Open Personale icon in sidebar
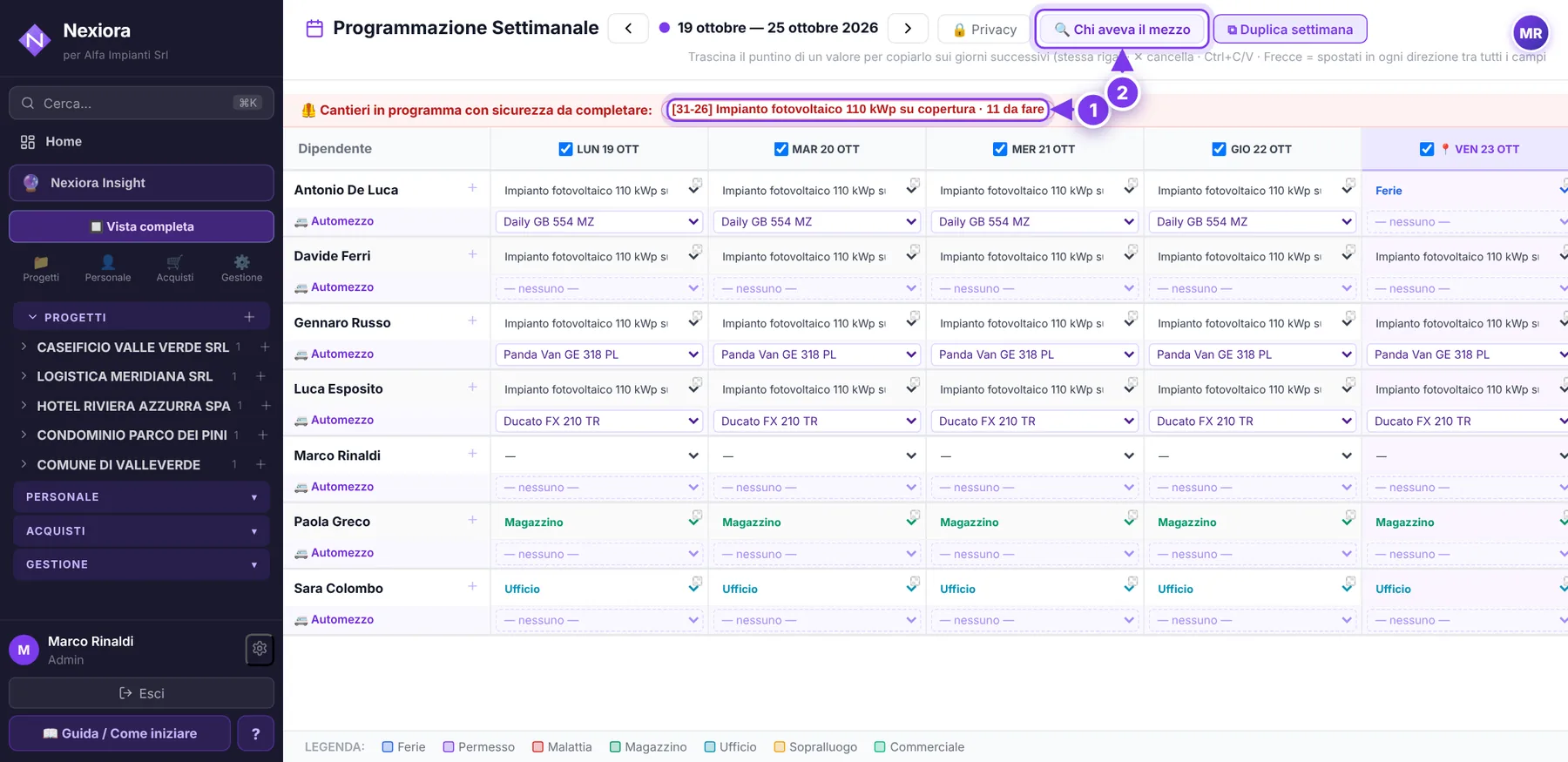The height and width of the screenshot is (762, 1568). [108, 262]
